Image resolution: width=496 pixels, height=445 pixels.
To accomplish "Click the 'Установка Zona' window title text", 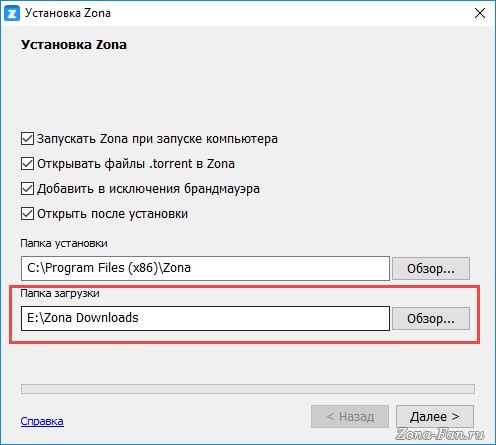I will coord(68,13).
